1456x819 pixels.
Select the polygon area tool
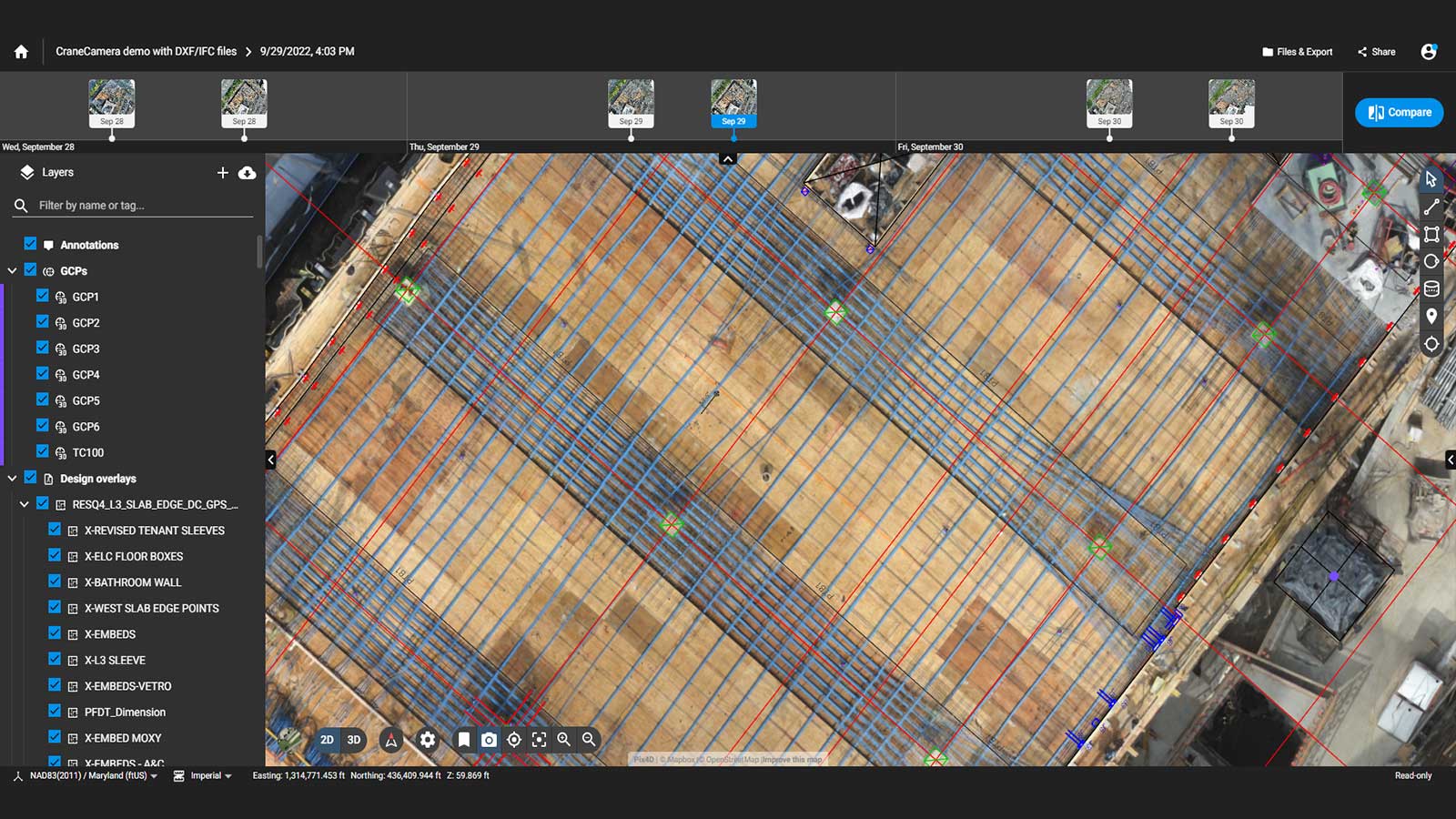pyautogui.click(x=1431, y=234)
